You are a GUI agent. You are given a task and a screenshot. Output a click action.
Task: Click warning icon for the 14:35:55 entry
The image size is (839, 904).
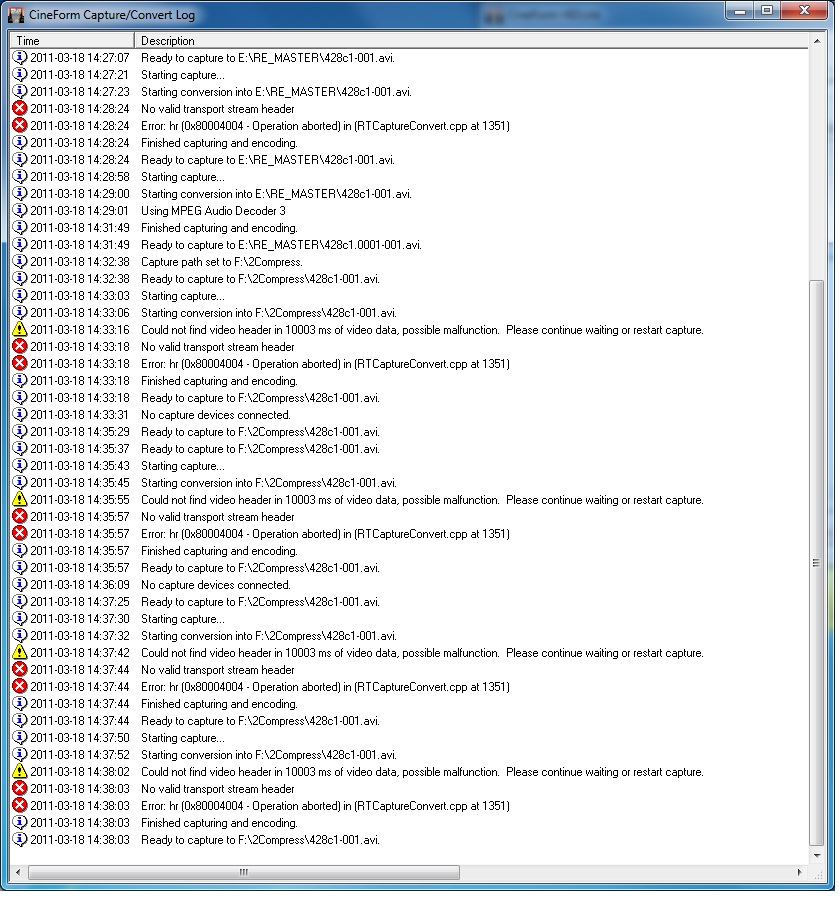tap(20, 500)
